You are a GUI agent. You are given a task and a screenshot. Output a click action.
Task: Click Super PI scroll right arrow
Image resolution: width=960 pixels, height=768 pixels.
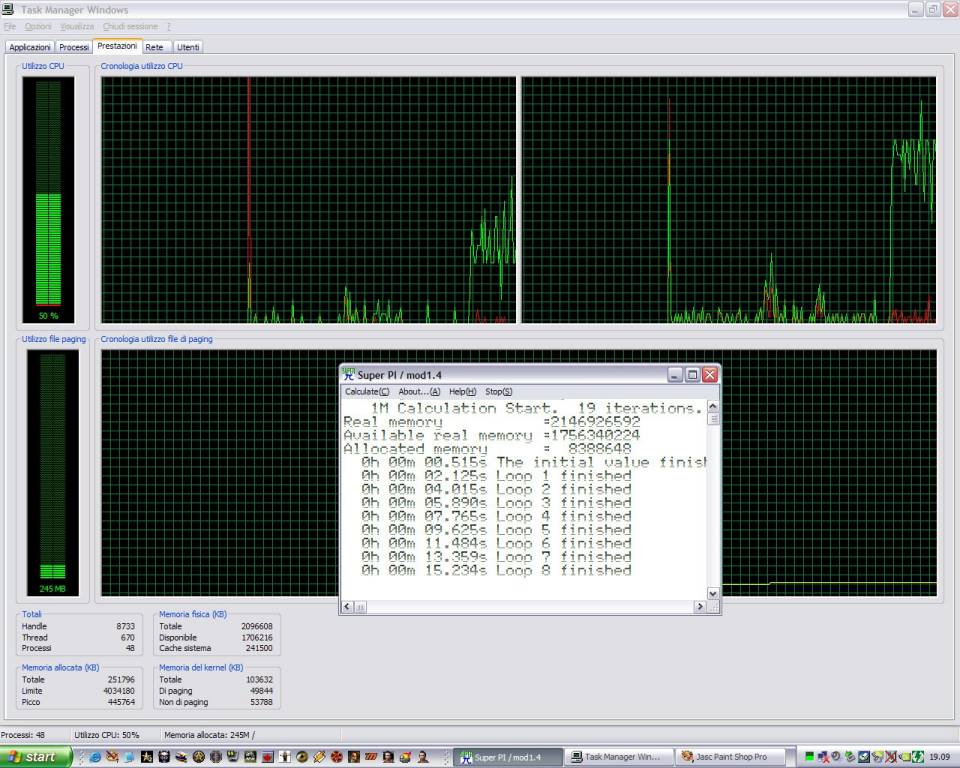[x=700, y=606]
